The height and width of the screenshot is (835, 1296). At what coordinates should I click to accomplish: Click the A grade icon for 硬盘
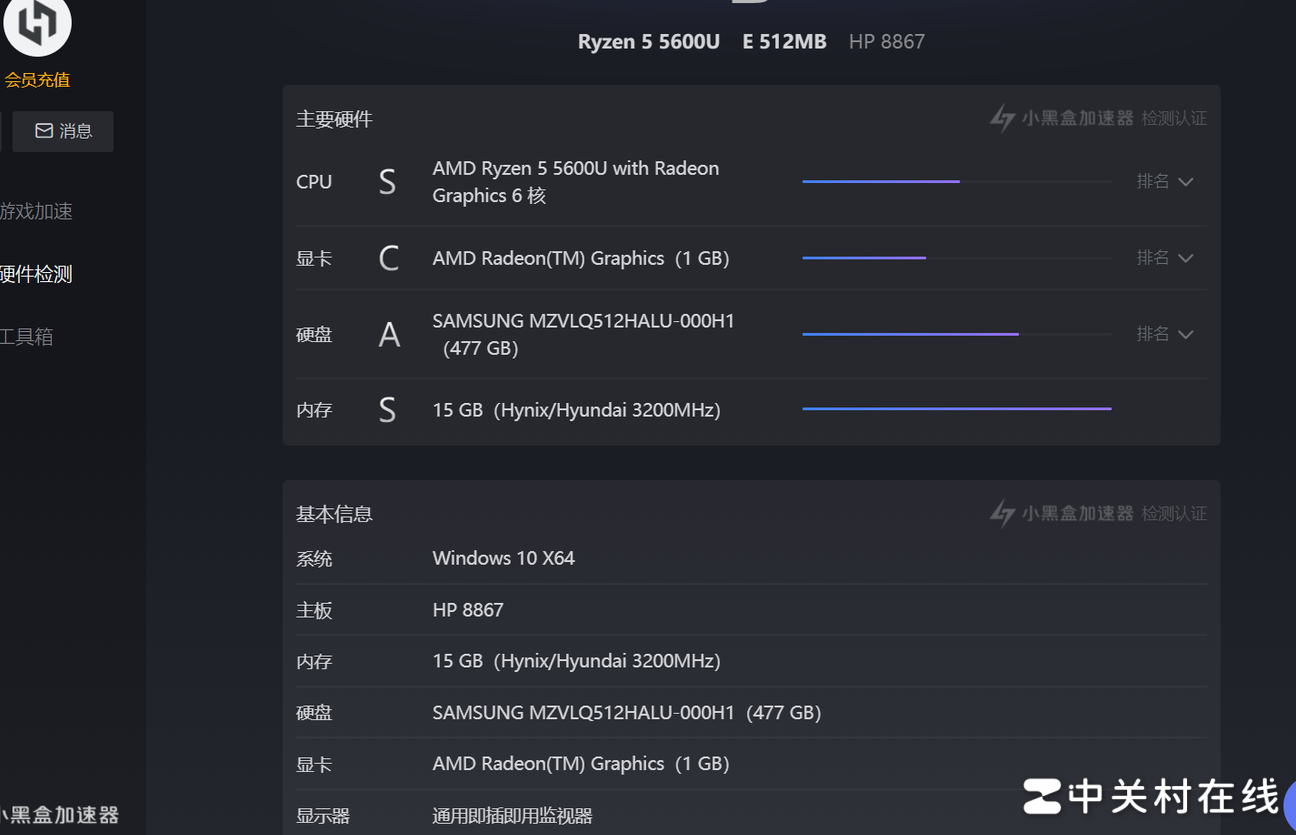pyautogui.click(x=388, y=334)
